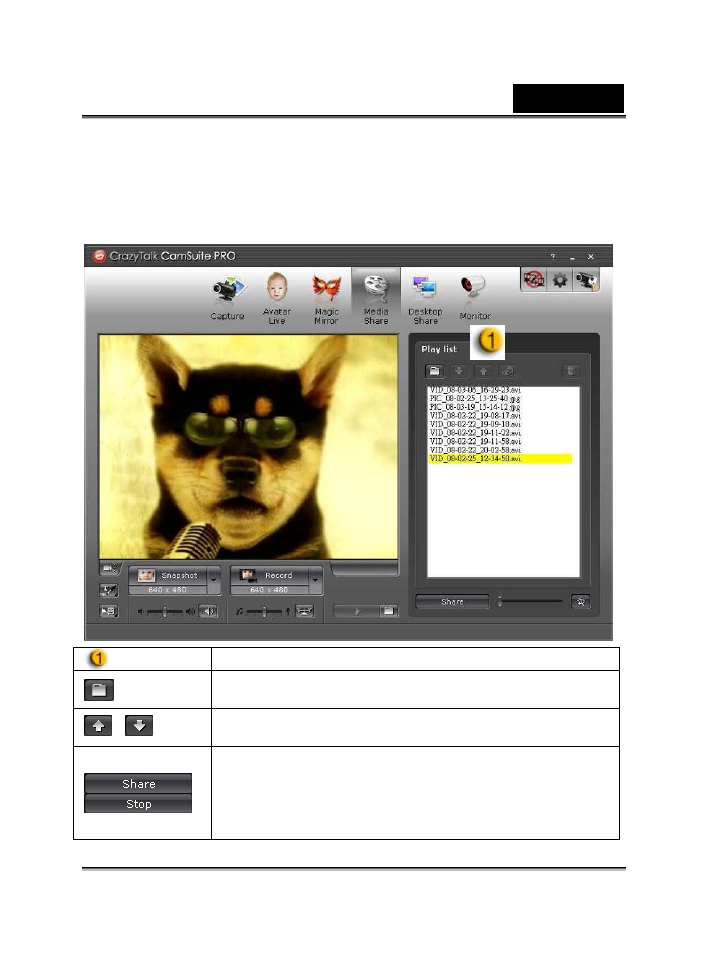
Task: Switch to Avatar Live mode
Action: point(277,297)
